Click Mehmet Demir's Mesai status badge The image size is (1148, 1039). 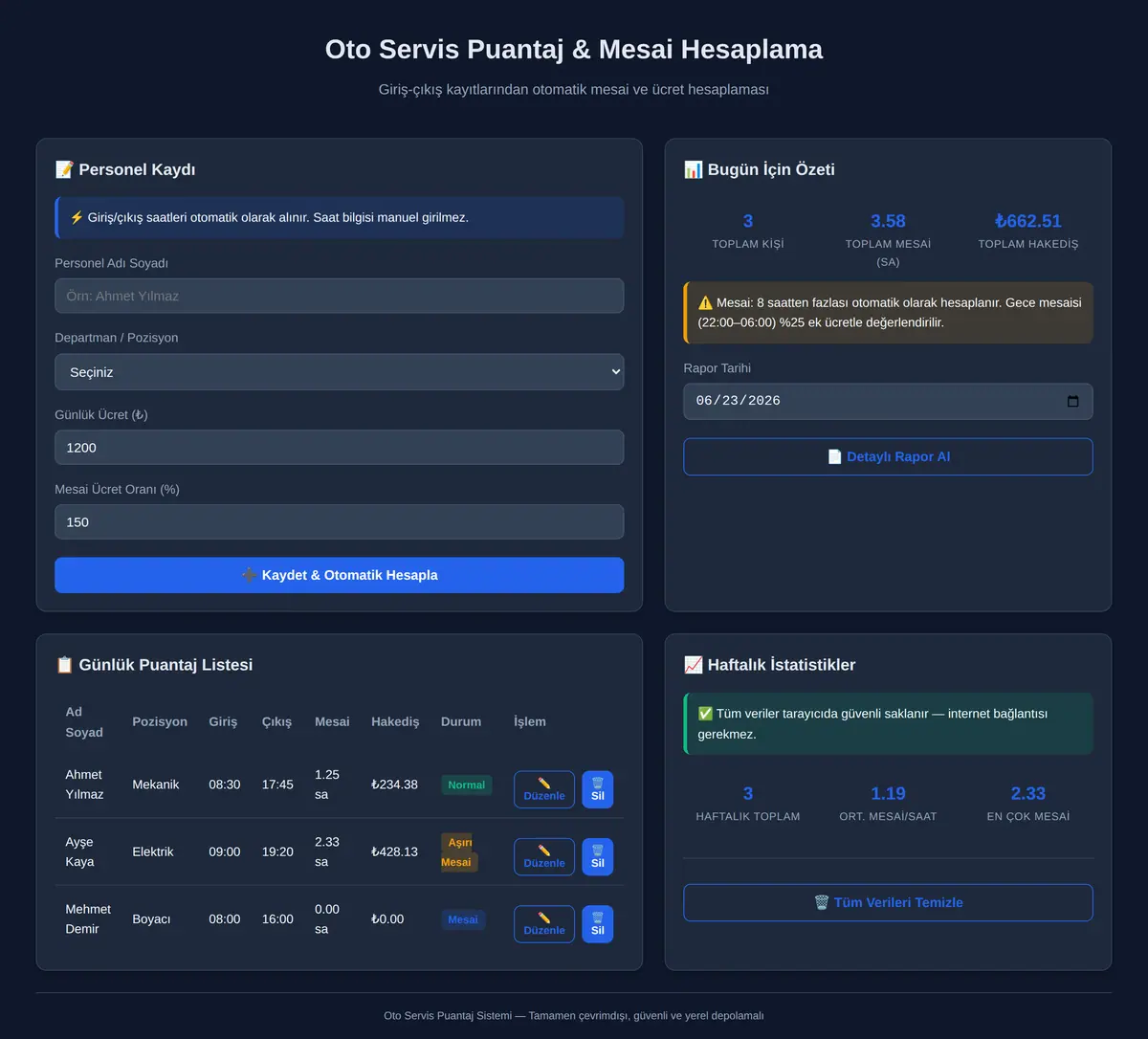click(463, 919)
